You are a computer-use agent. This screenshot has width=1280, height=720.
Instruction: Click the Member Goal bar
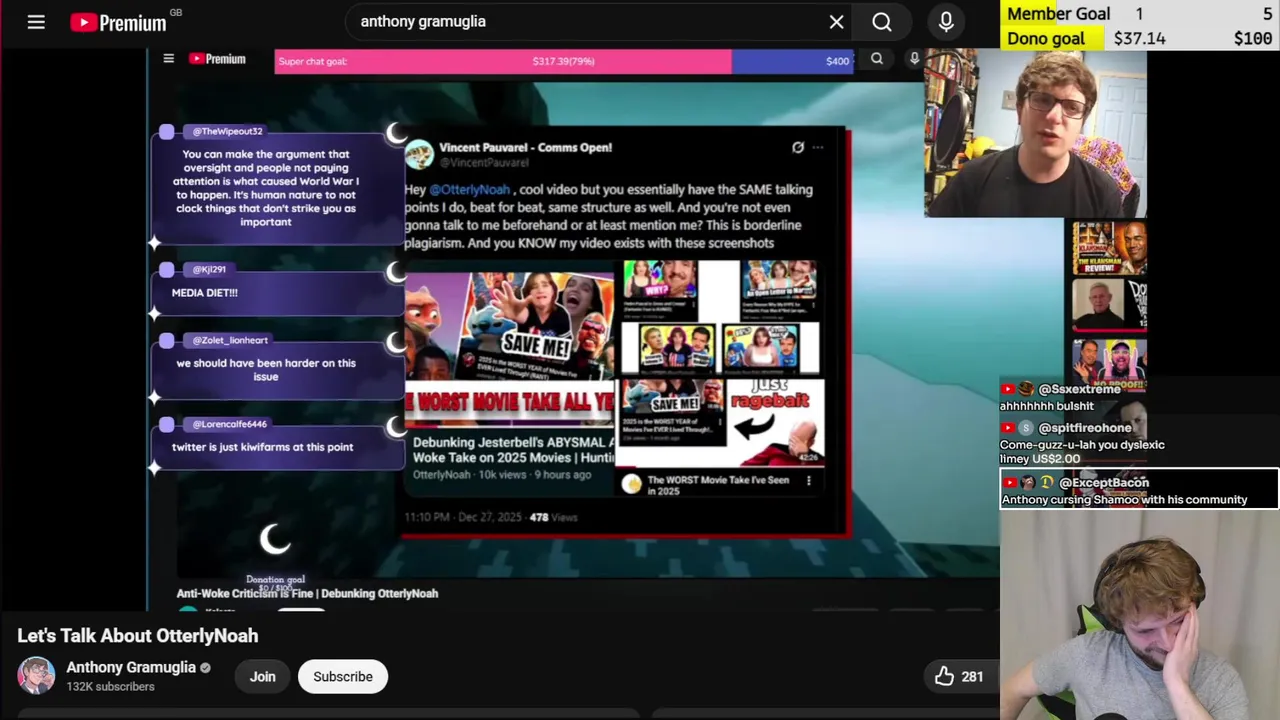point(1139,13)
